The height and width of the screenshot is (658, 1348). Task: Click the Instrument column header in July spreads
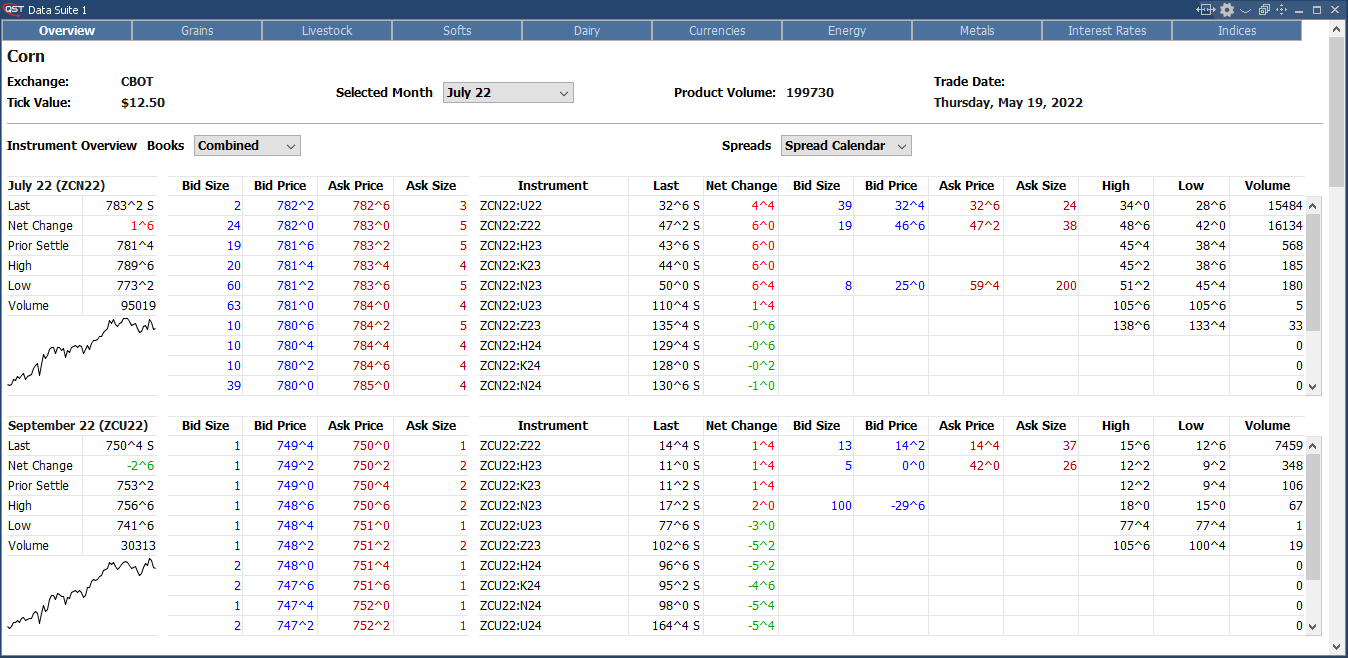click(x=553, y=185)
